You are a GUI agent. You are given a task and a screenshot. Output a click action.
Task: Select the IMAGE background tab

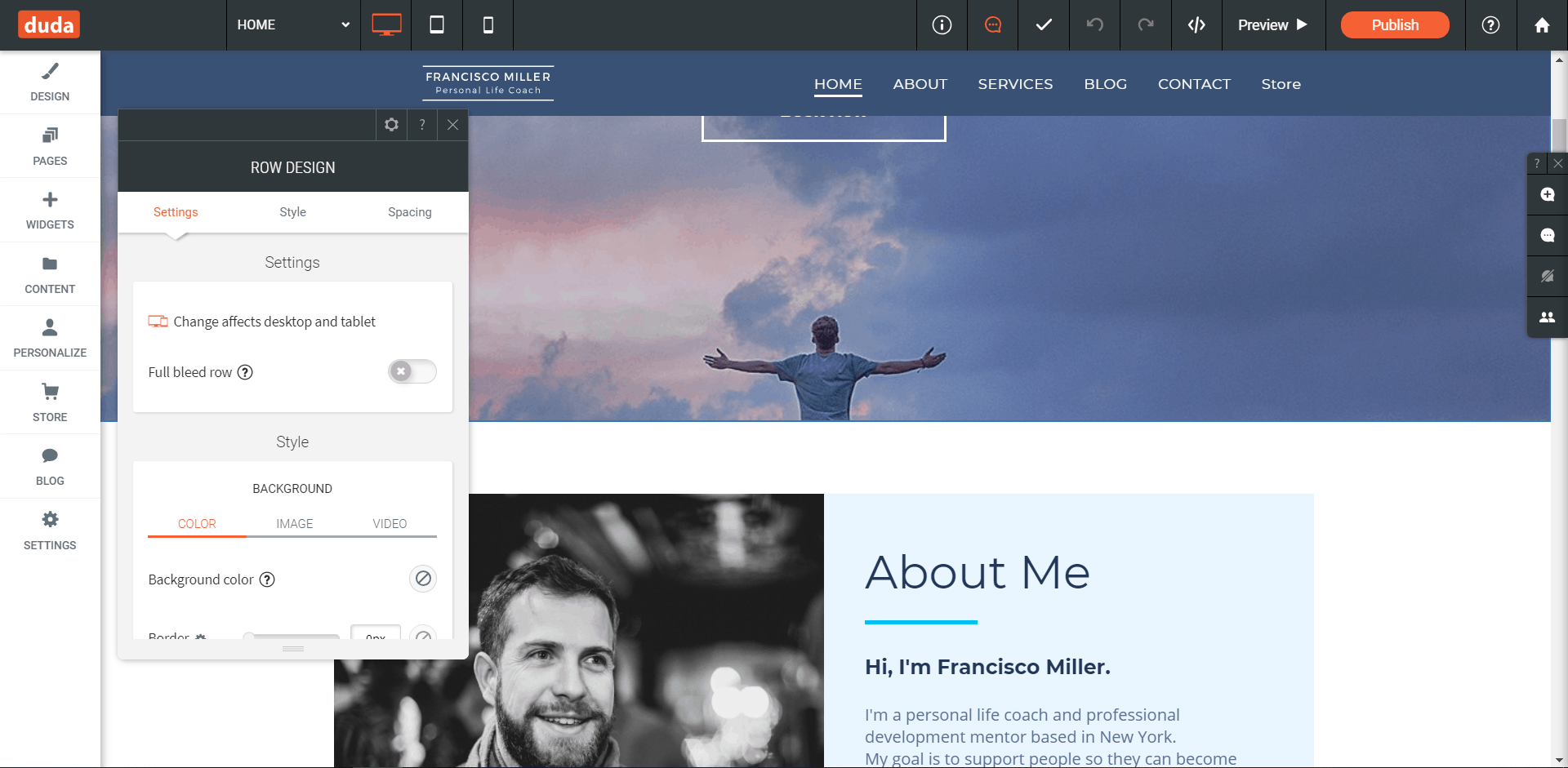click(295, 524)
